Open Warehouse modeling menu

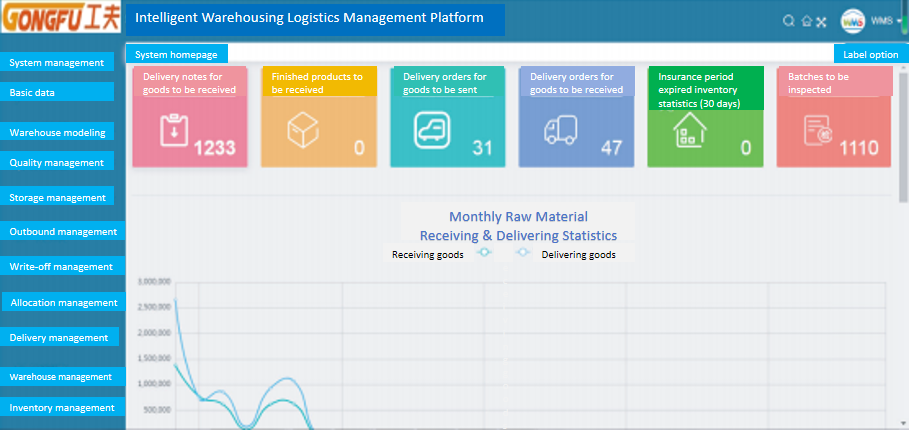[57, 132]
